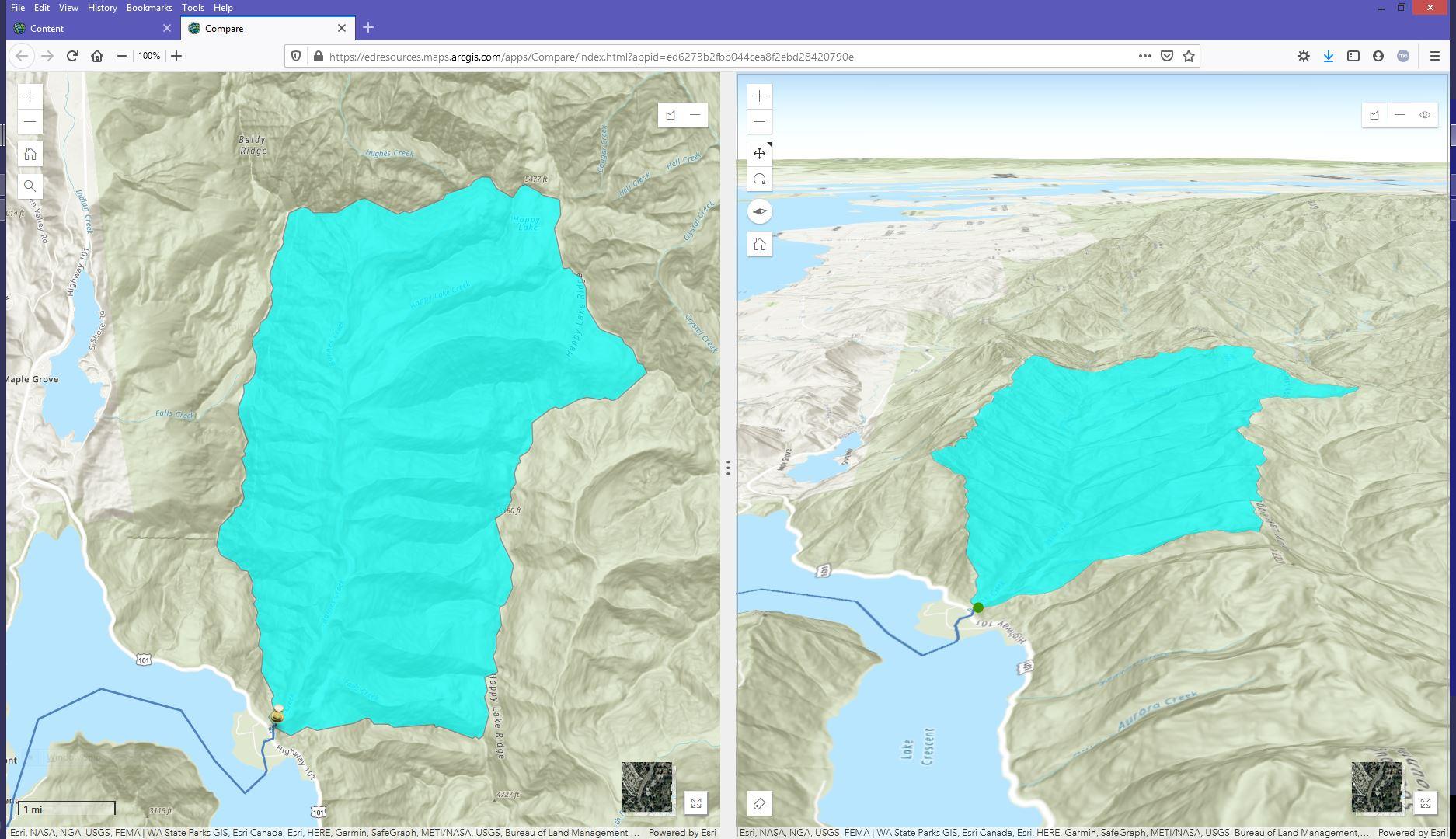The width and height of the screenshot is (1456, 839).
Task: Click the eraser icon in 3D scene
Action: 759,803
